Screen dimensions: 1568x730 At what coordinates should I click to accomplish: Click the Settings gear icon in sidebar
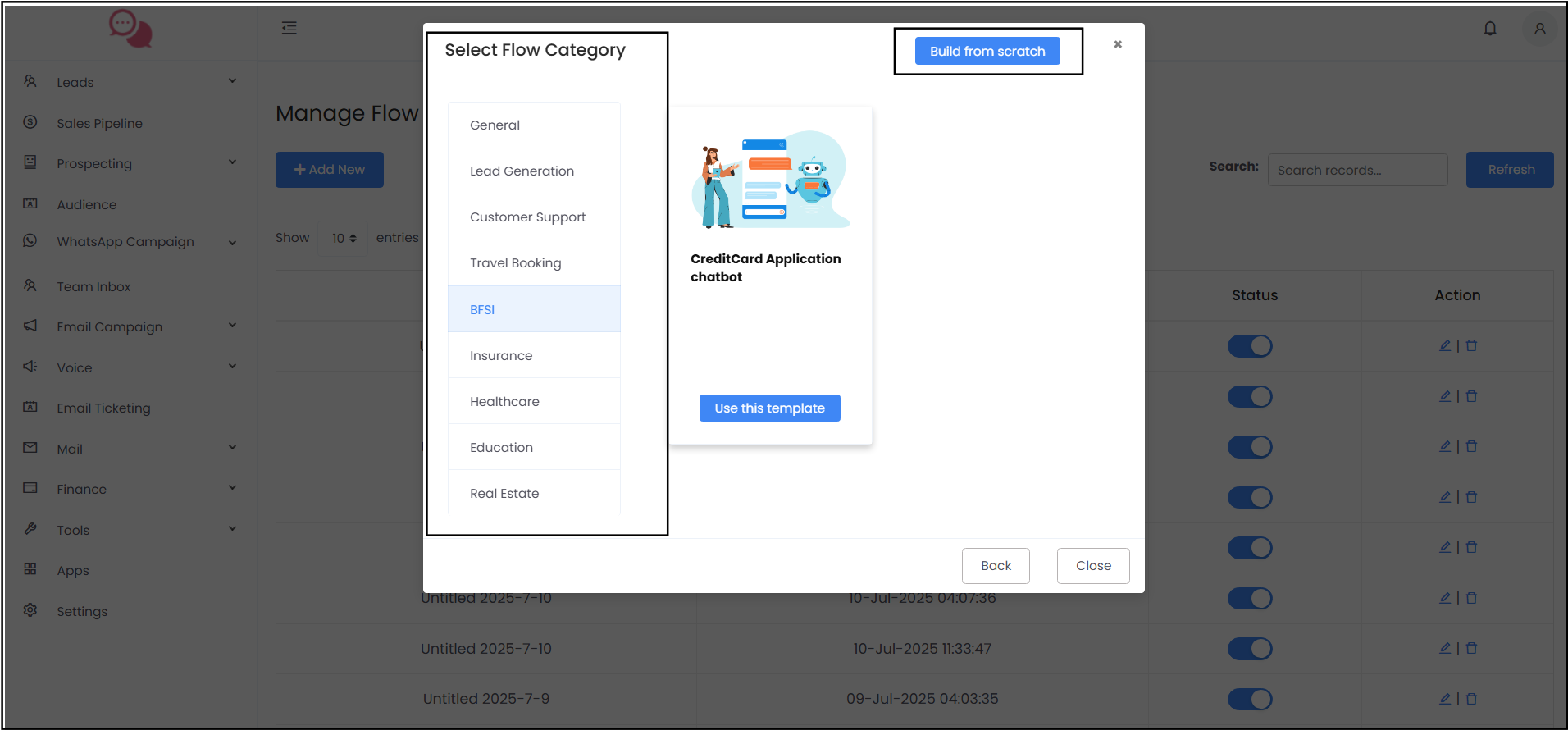pyautogui.click(x=30, y=610)
